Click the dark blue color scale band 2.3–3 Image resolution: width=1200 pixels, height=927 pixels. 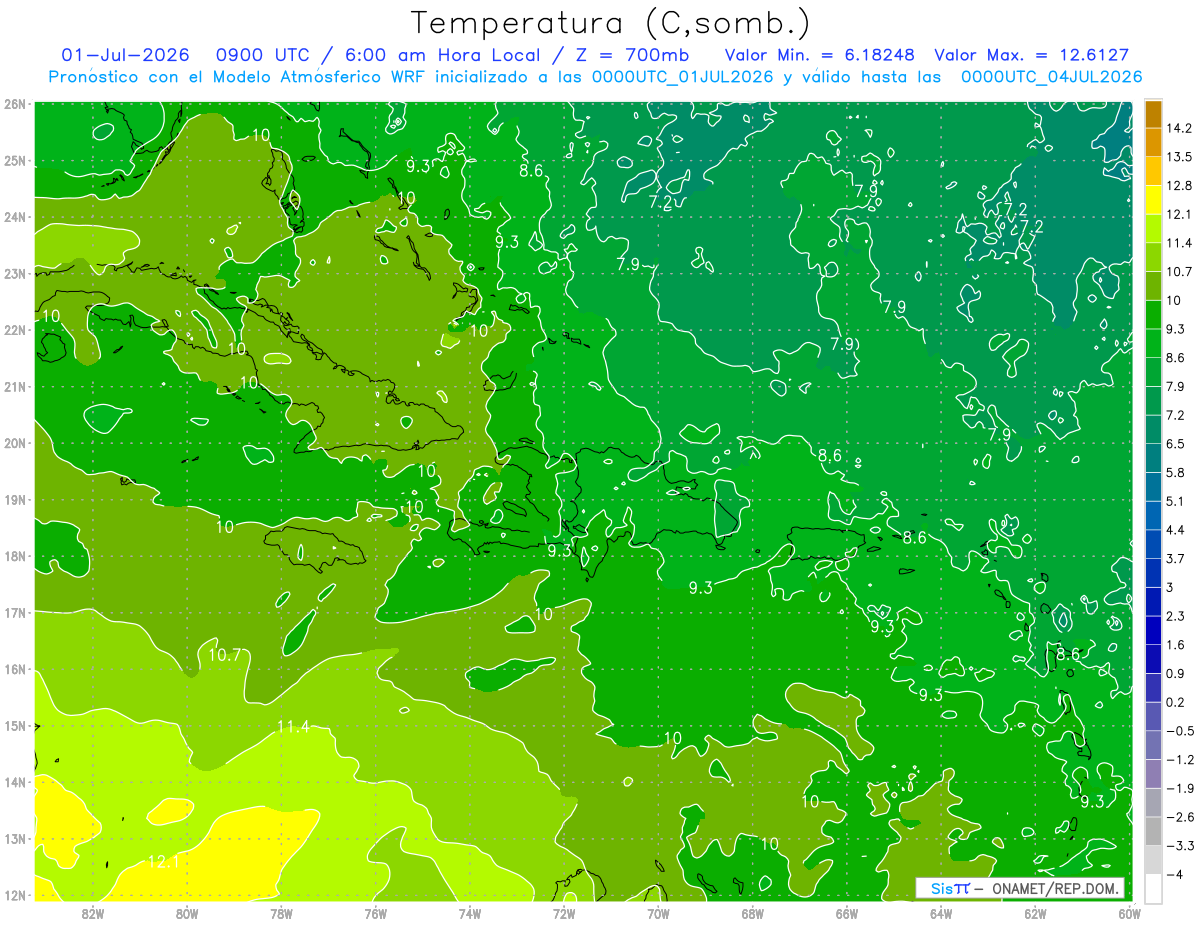pos(1153,602)
